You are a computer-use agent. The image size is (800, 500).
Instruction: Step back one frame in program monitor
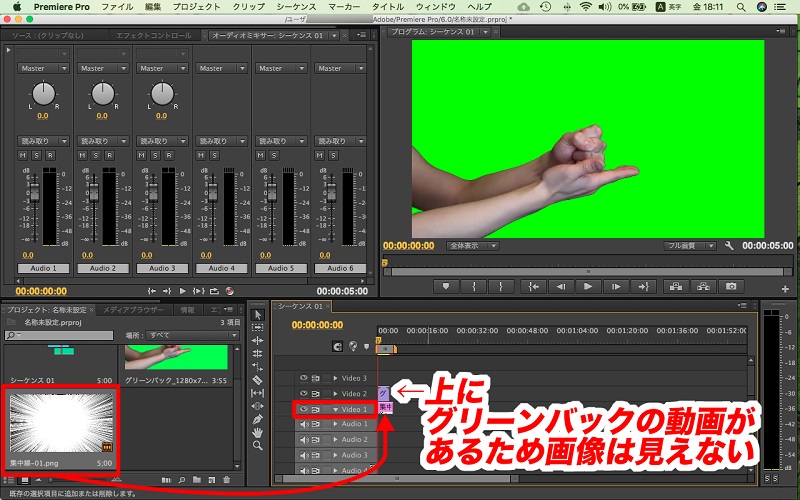(x=561, y=287)
